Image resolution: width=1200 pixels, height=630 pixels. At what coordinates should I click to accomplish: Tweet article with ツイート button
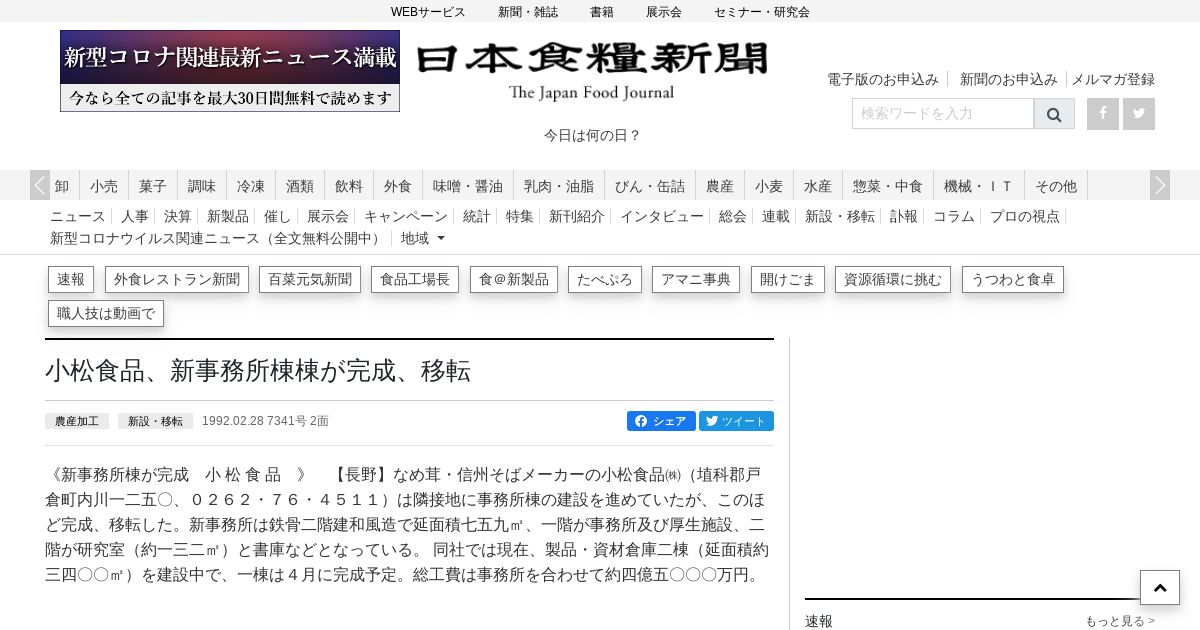pos(736,421)
